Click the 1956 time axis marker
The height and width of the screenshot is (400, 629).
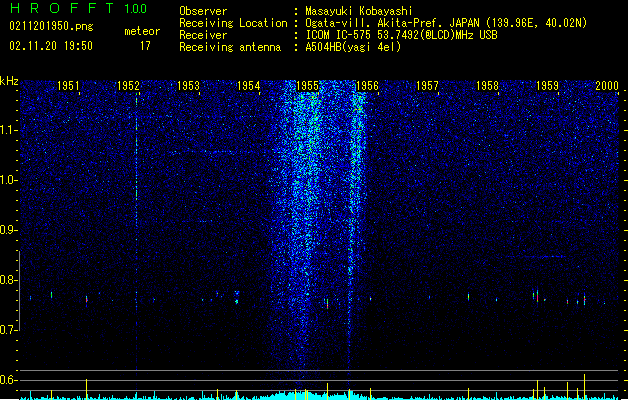pyautogui.click(x=367, y=86)
